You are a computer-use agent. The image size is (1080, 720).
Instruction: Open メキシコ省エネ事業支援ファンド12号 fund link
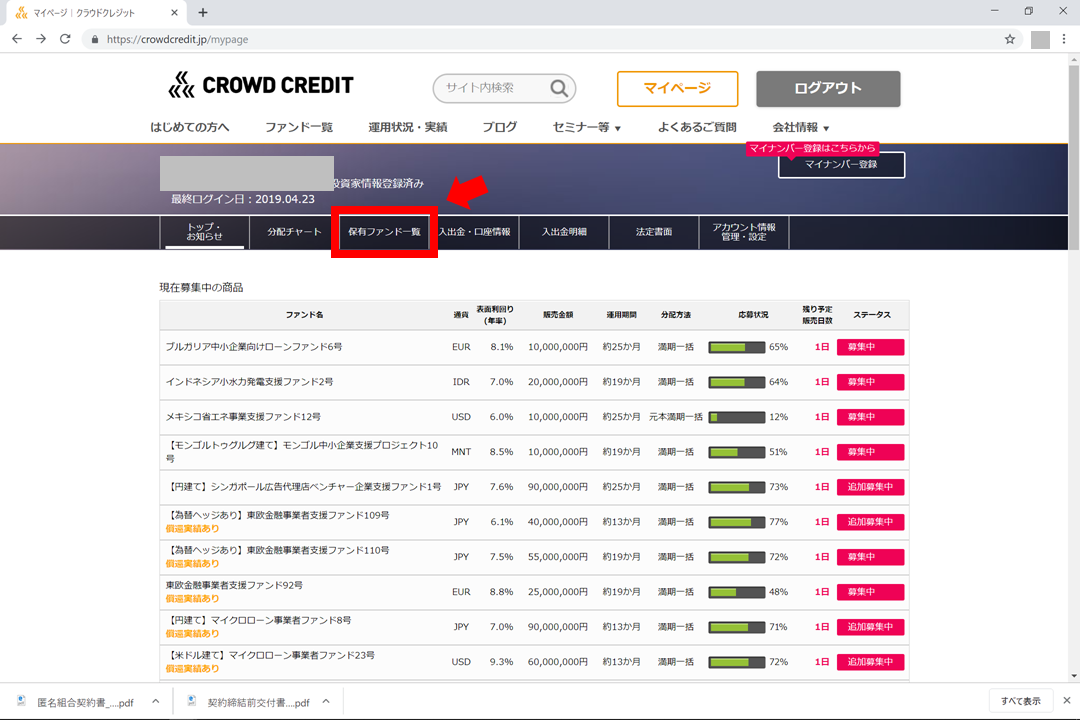(243, 417)
